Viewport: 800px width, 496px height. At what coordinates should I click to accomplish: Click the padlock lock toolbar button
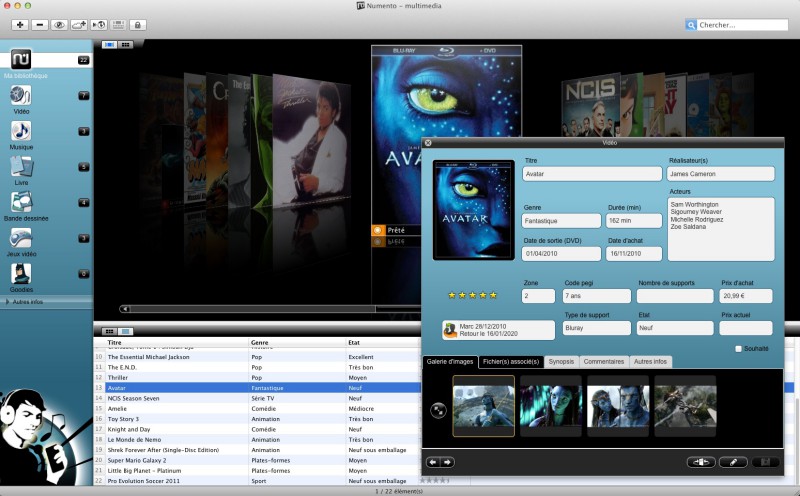coord(138,24)
